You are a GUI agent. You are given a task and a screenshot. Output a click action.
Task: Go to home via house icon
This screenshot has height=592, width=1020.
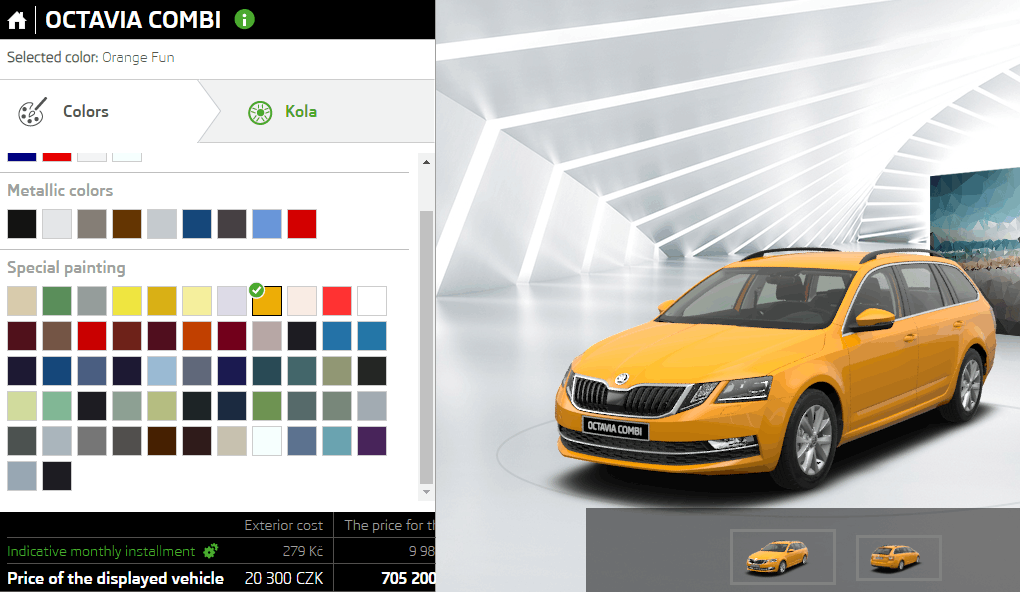click(17, 20)
